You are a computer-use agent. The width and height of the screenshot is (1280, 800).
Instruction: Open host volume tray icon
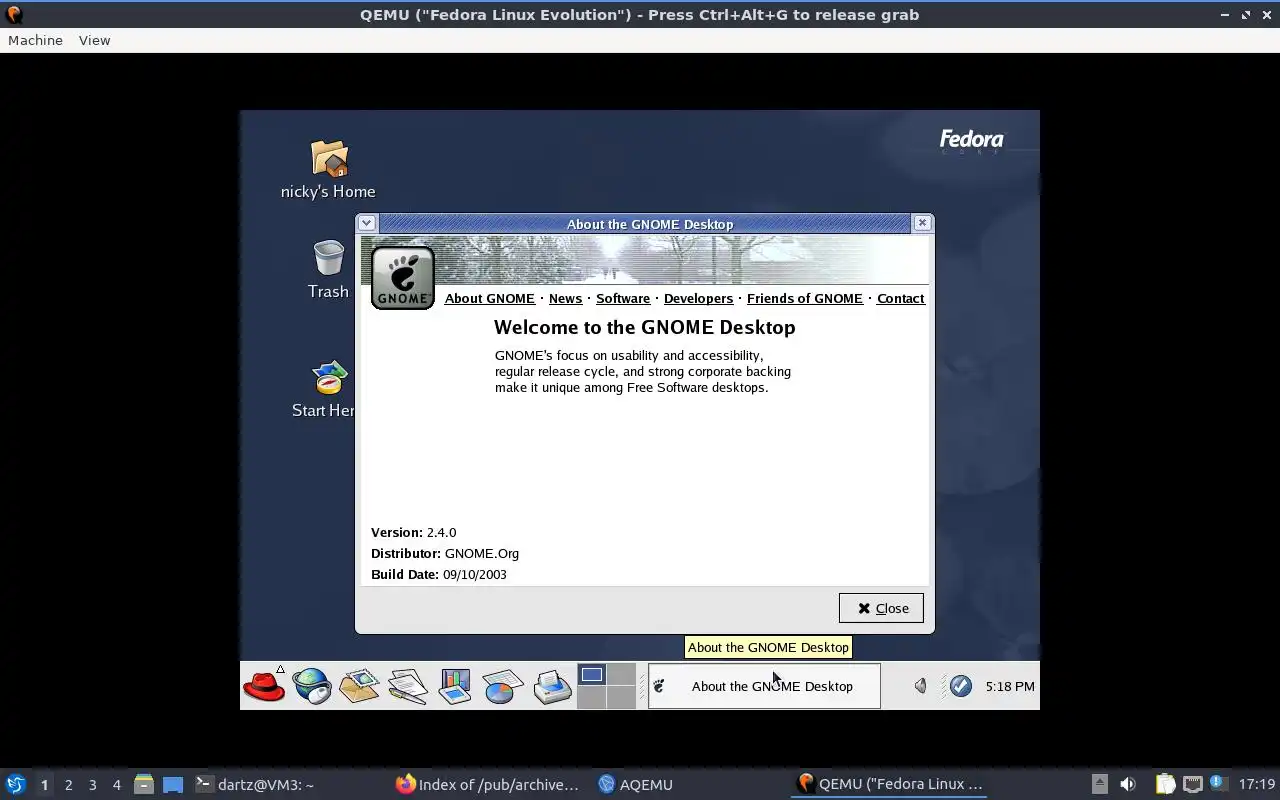pyautogui.click(x=1128, y=784)
